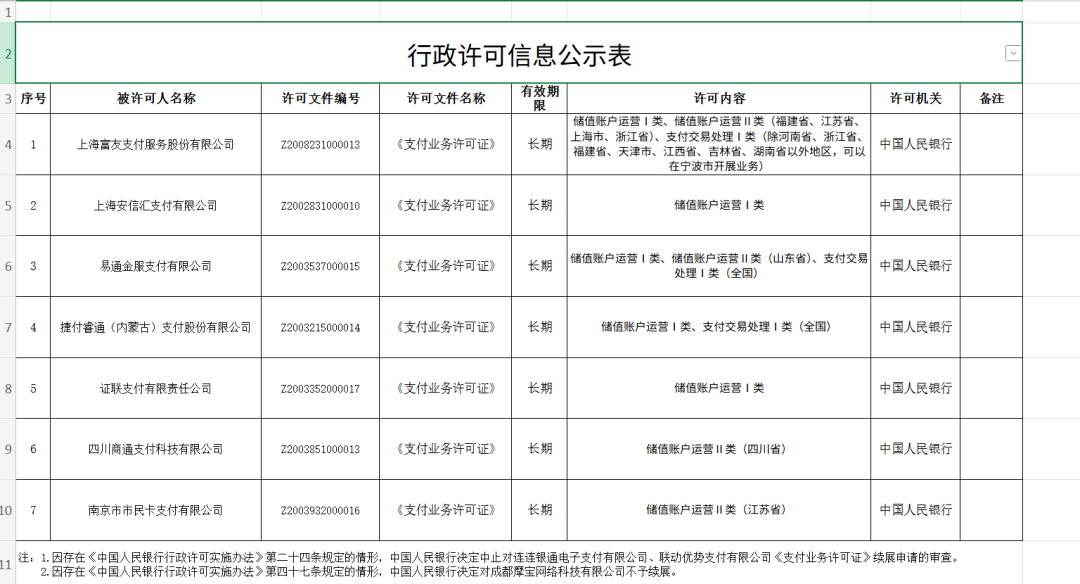Click the 许可文件编号 header cell
This screenshot has width=1080, height=584.
[320, 98]
